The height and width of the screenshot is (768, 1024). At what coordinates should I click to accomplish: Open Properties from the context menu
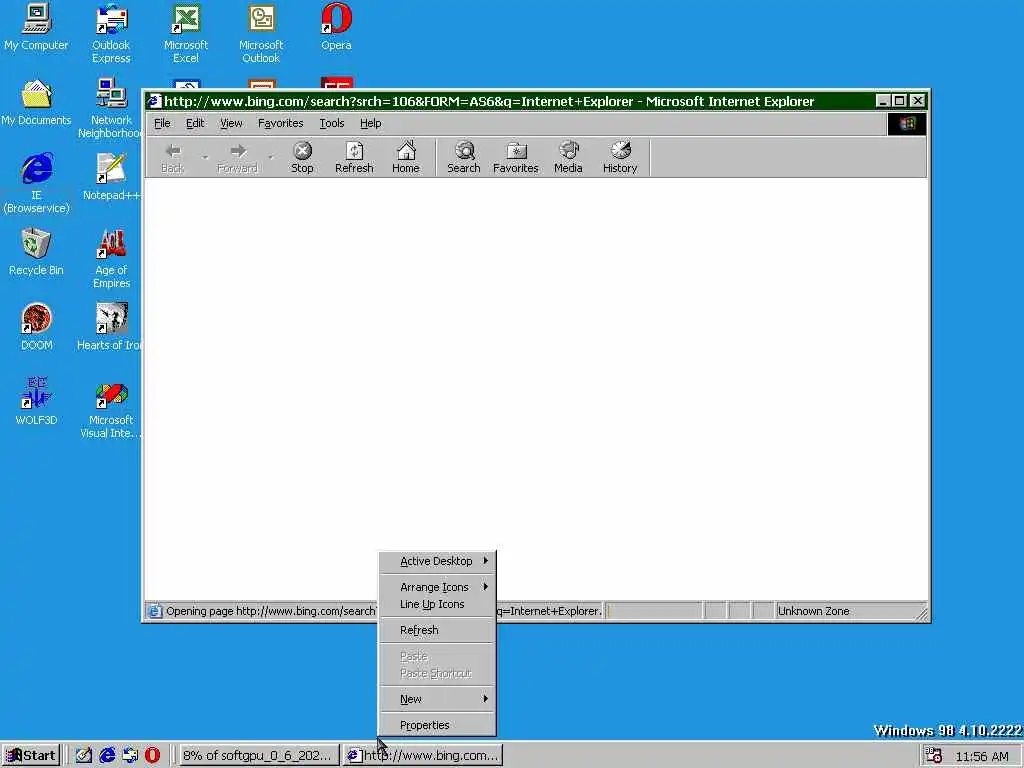click(x=438, y=725)
